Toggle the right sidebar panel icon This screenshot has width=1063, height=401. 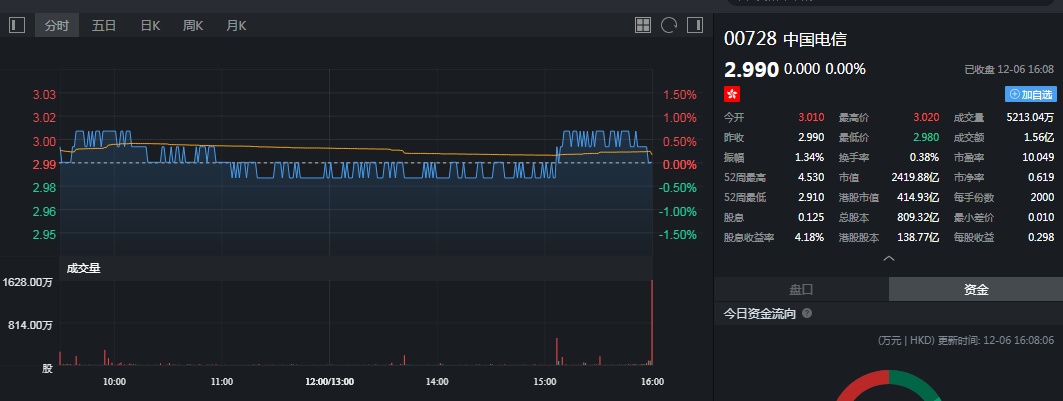[695, 25]
